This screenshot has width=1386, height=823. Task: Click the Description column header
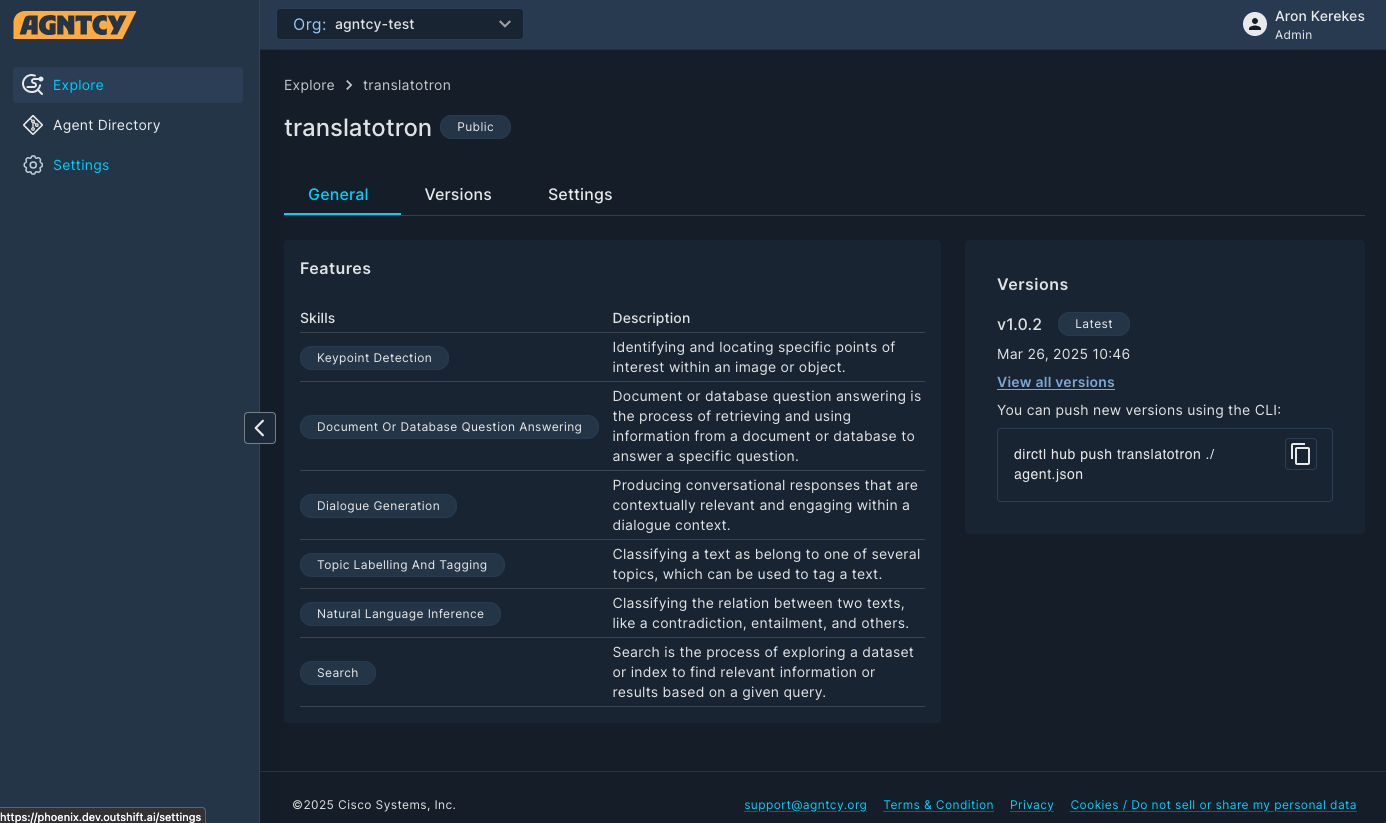(x=651, y=318)
